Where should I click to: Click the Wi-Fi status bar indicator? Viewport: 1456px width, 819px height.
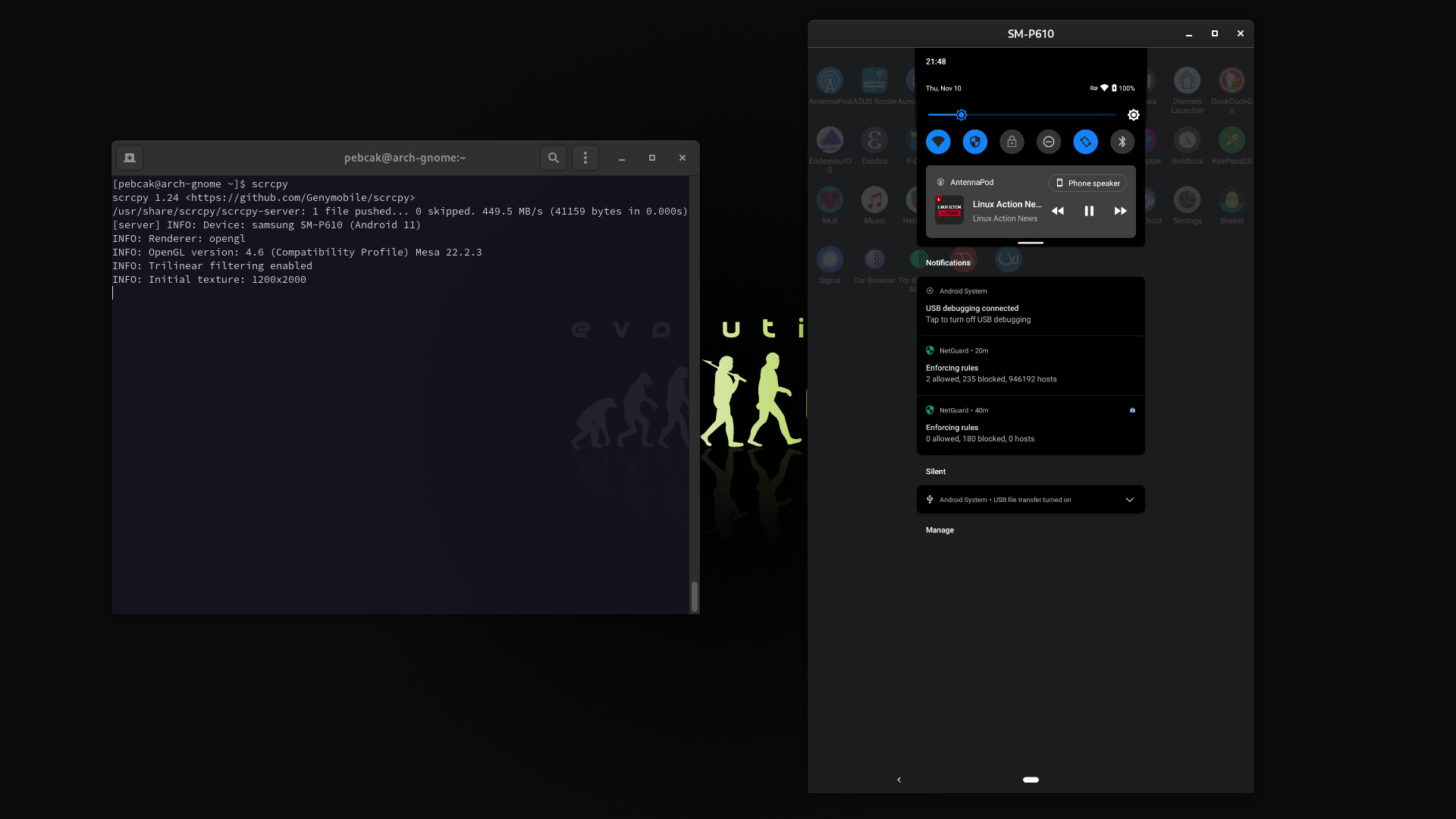[x=1104, y=88]
